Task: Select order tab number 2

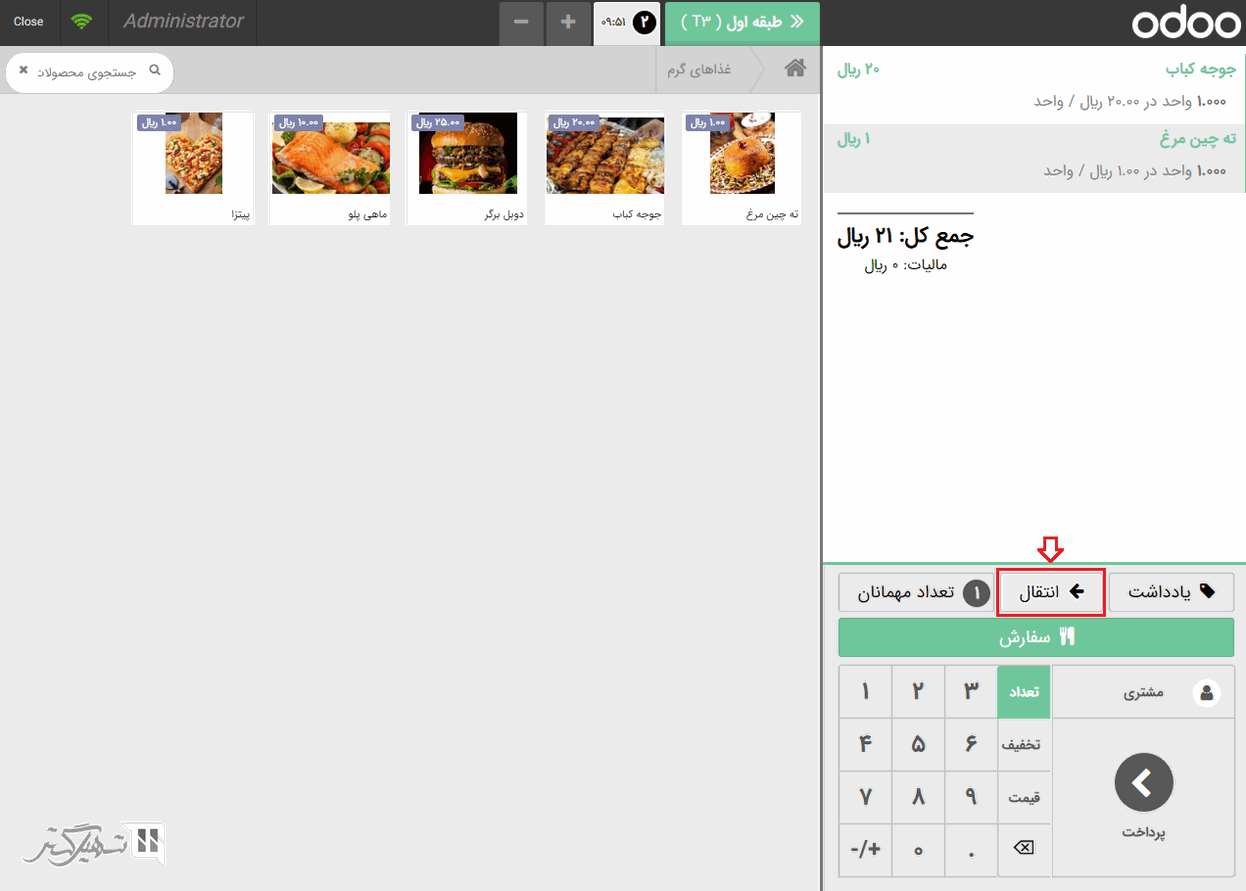Action: tap(626, 22)
